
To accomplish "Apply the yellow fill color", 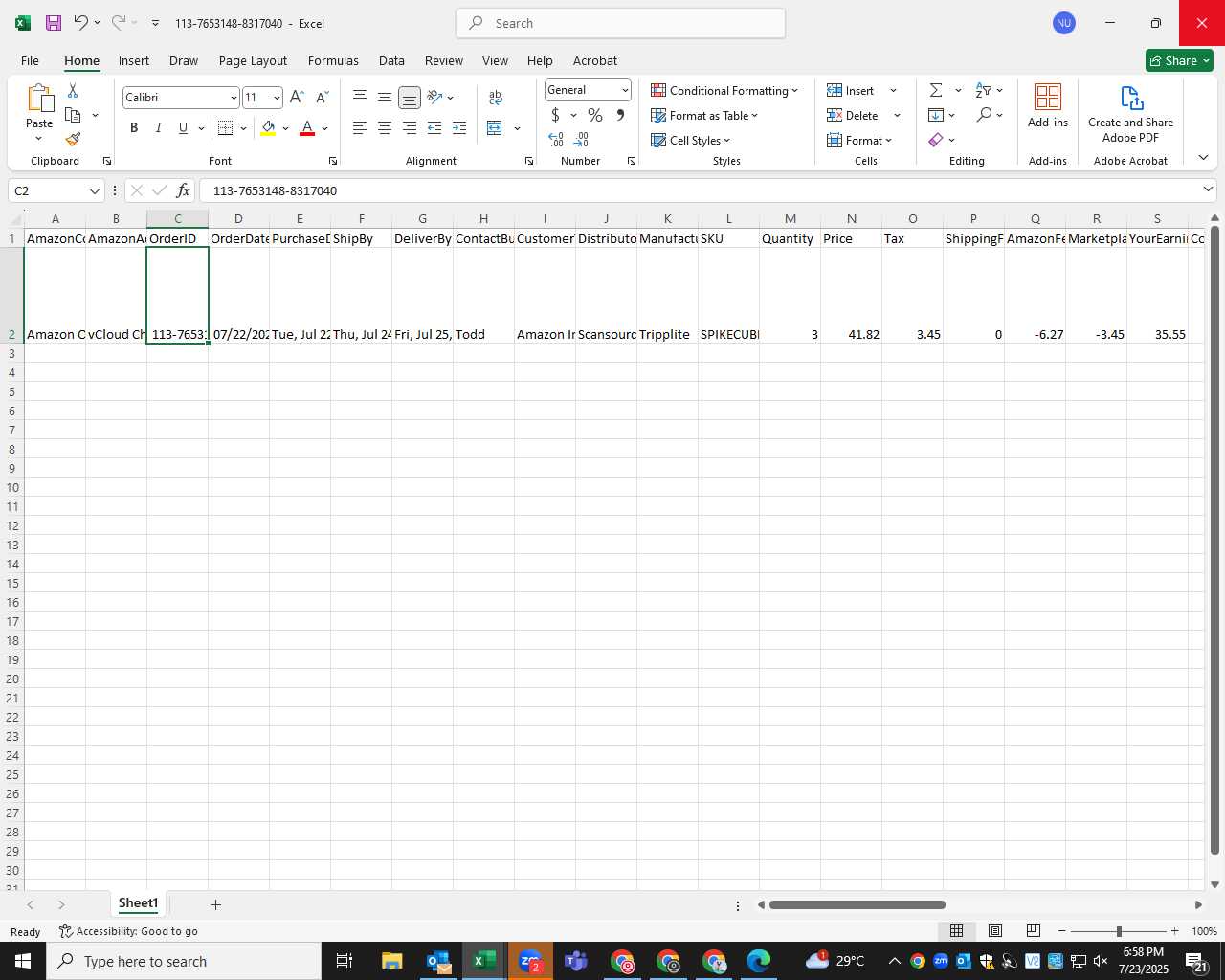I will tap(268, 127).
